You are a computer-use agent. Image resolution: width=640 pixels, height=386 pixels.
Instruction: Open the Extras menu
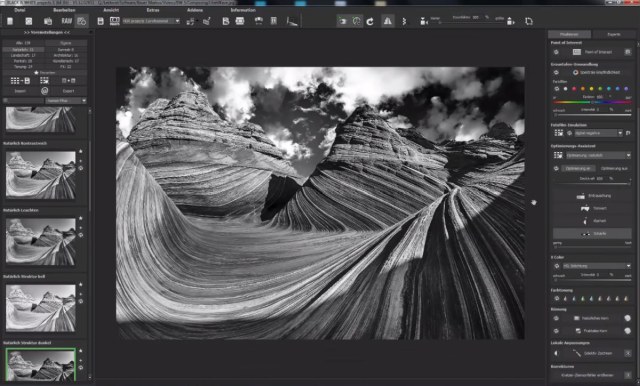point(153,10)
